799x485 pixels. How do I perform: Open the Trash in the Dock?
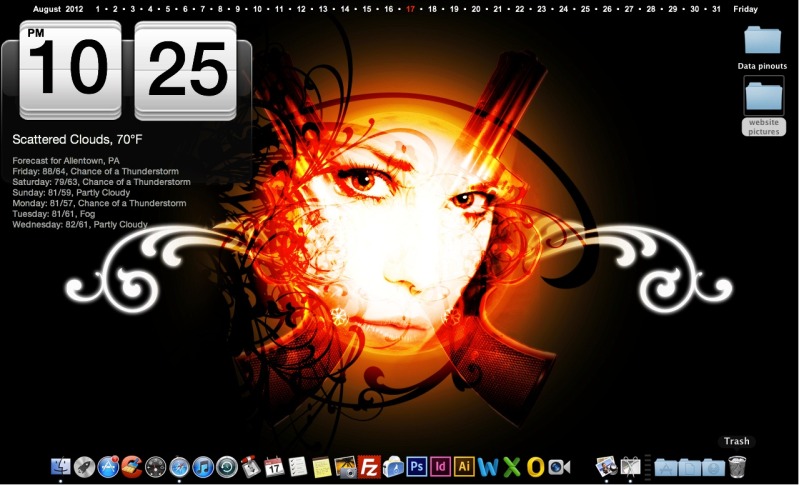pos(737,467)
